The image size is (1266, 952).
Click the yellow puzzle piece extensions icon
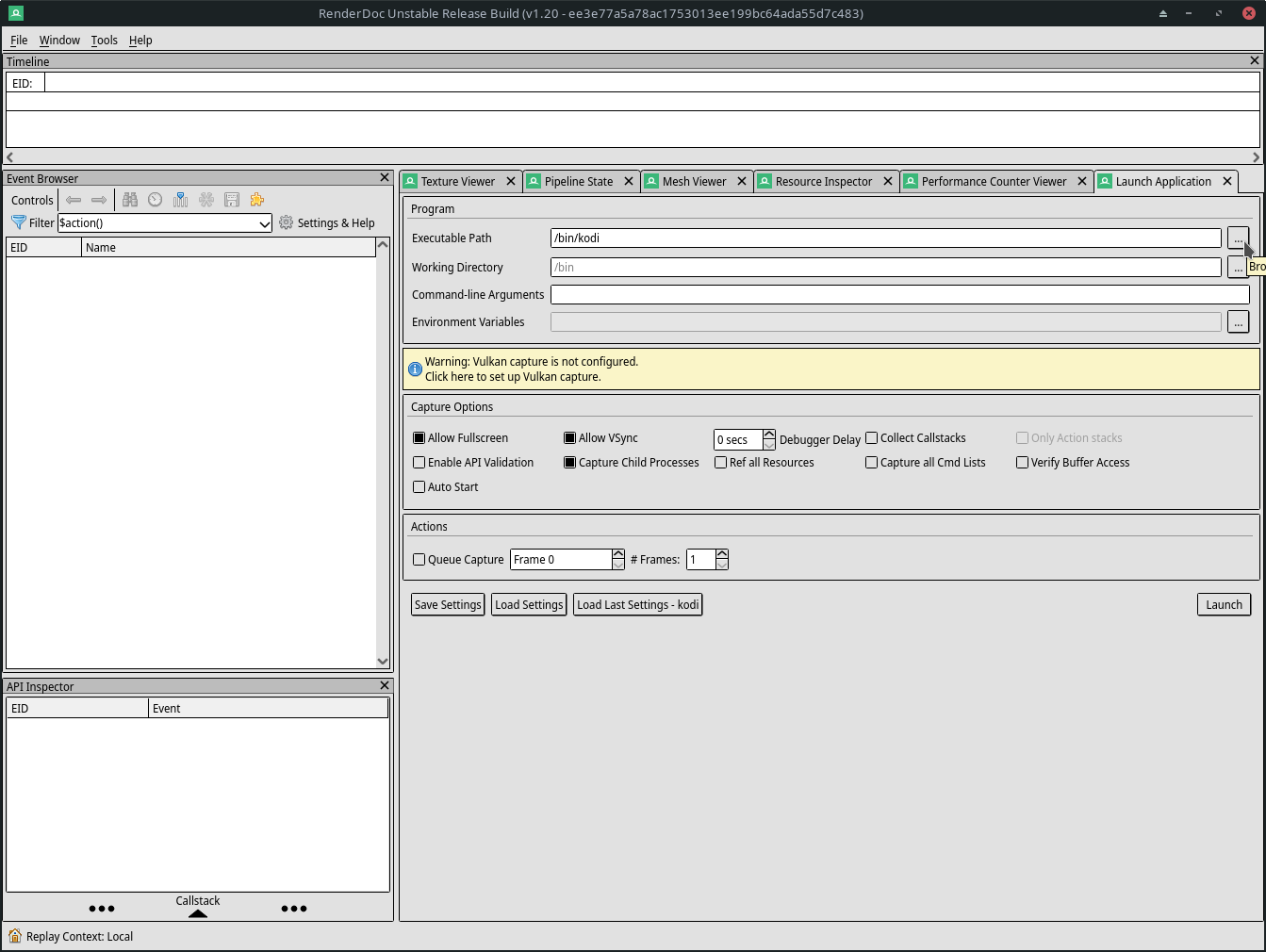[x=257, y=200]
